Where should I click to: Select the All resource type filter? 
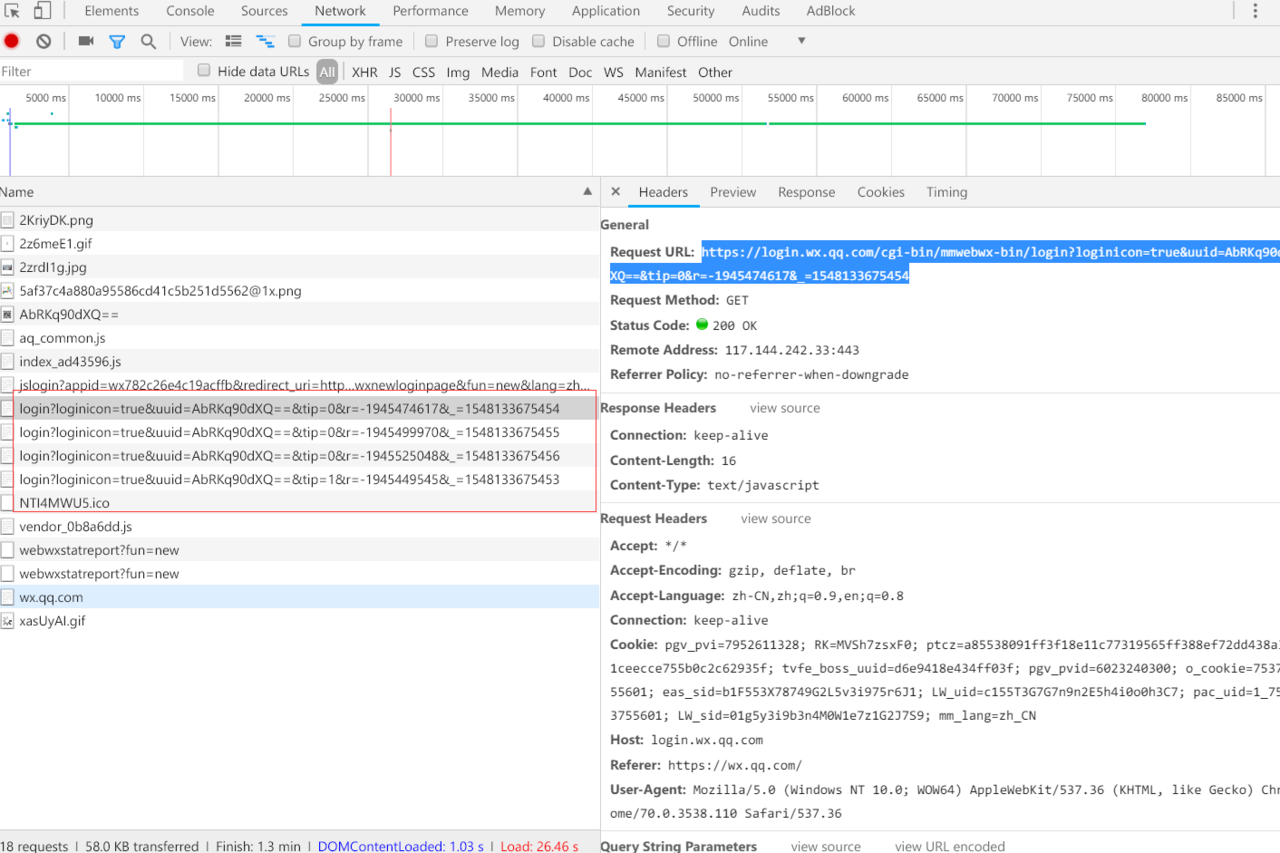[327, 72]
